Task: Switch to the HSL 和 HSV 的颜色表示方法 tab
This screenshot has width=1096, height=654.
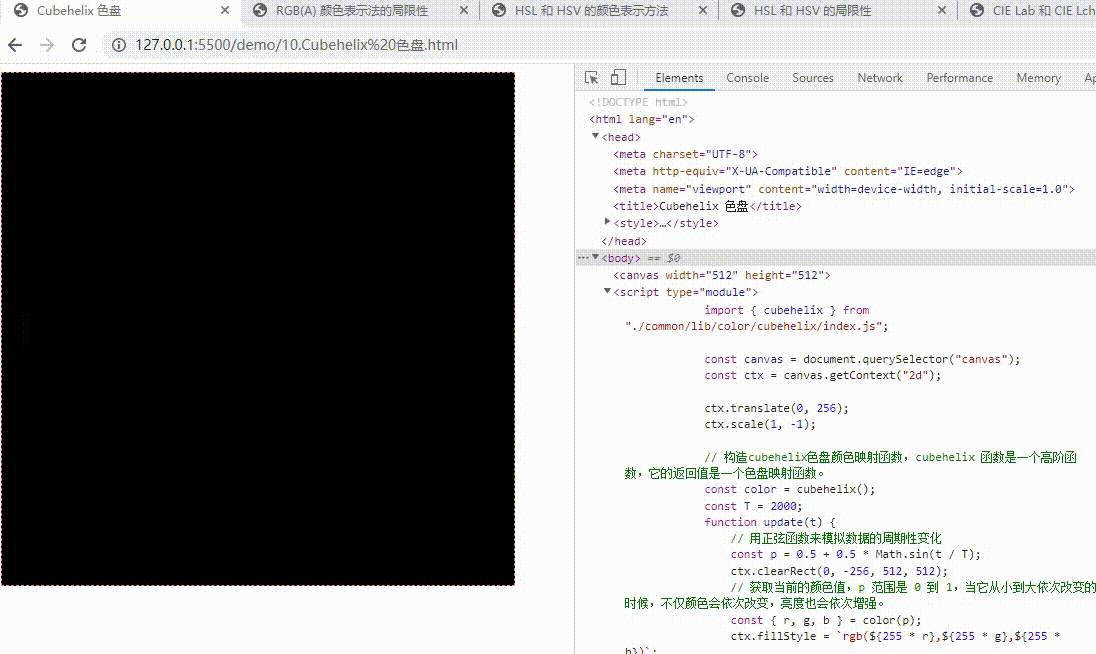Action: click(591, 10)
